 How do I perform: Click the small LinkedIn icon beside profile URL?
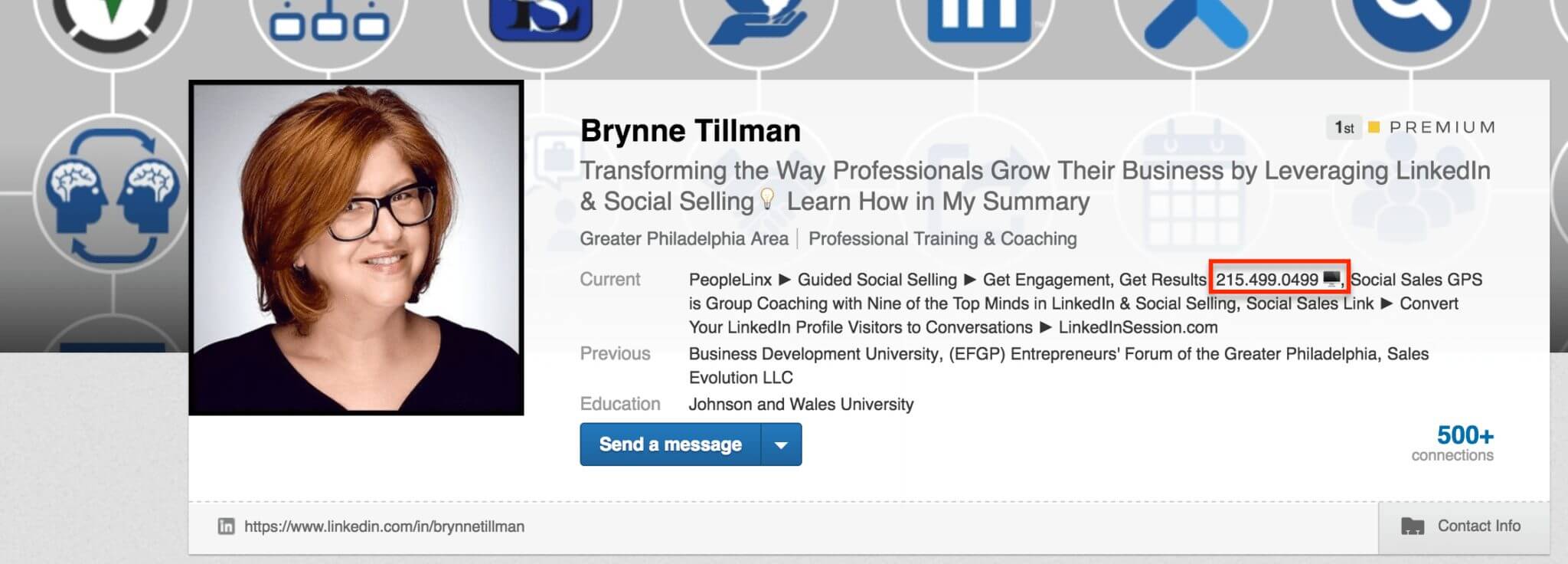coord(226,526)
